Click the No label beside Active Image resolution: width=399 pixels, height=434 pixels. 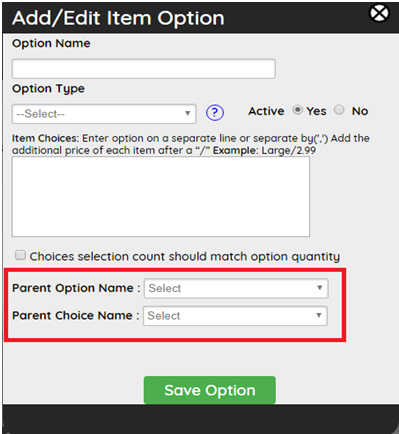360,111
